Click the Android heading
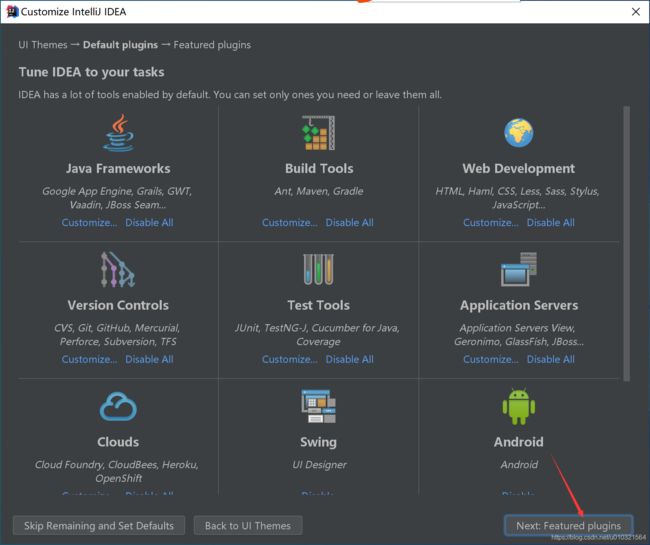This screenshot has height=545, width=650. (519, 442)
